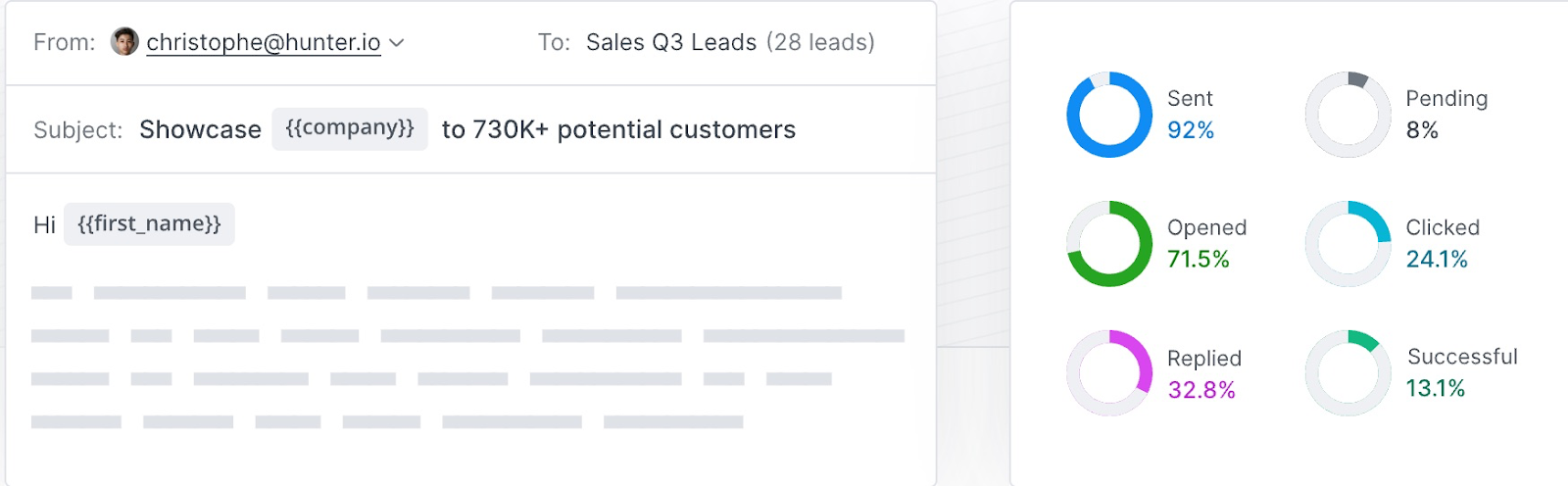Click the blue Sent donut chart
The width and height of the screenshot is (1568, 486).
1109,115
